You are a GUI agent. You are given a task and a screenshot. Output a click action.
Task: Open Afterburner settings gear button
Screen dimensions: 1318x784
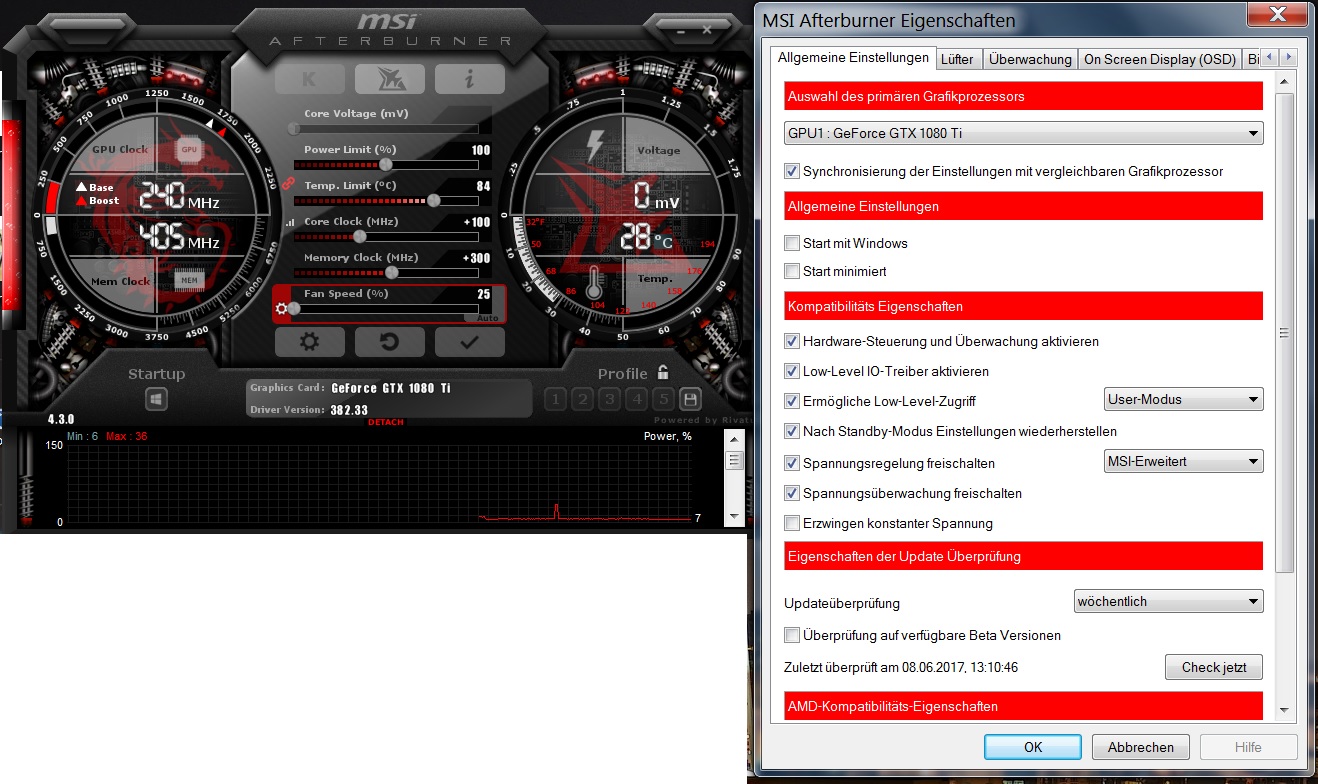point(310,342)
